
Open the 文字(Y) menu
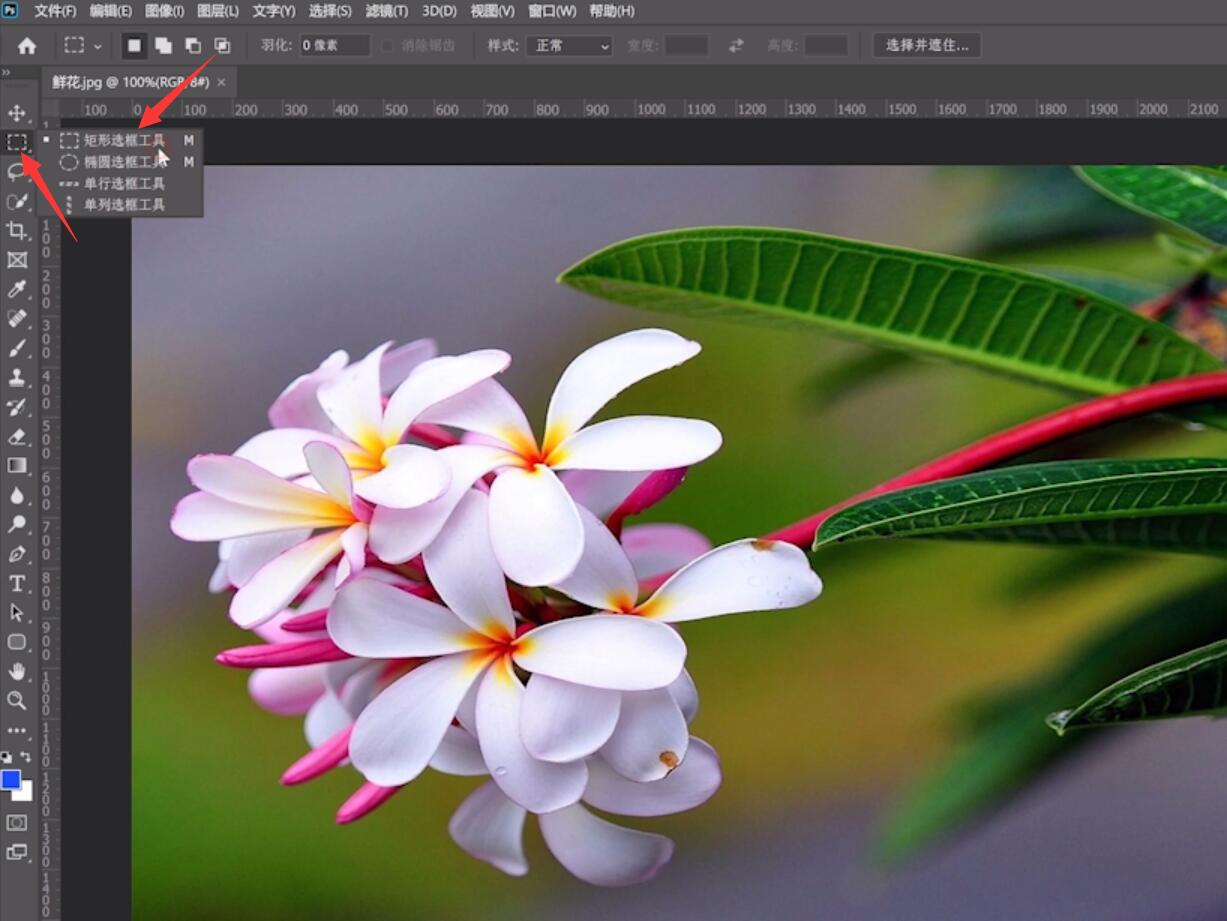click(x=274, y=11)
